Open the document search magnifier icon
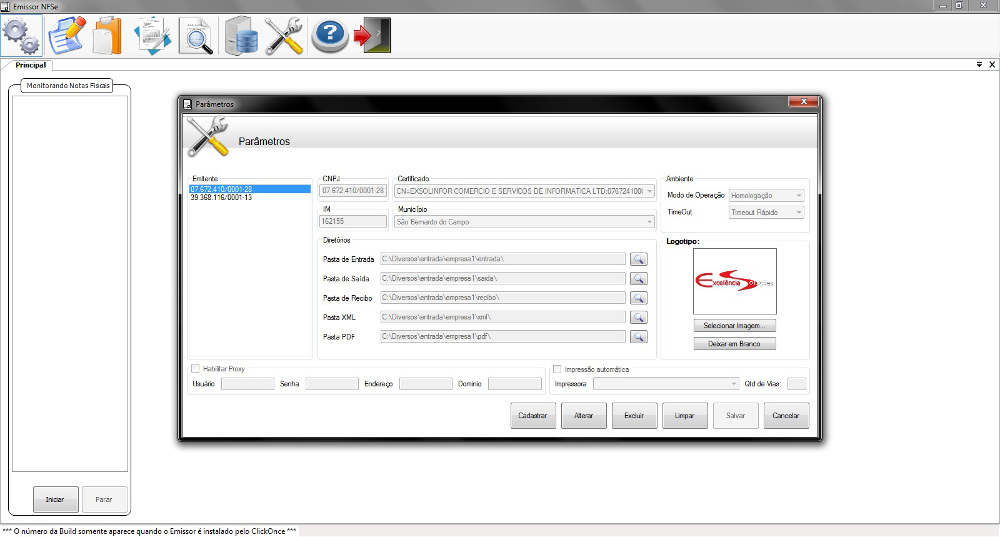This screenshot has width=1000, height=537. click(196, 35)
